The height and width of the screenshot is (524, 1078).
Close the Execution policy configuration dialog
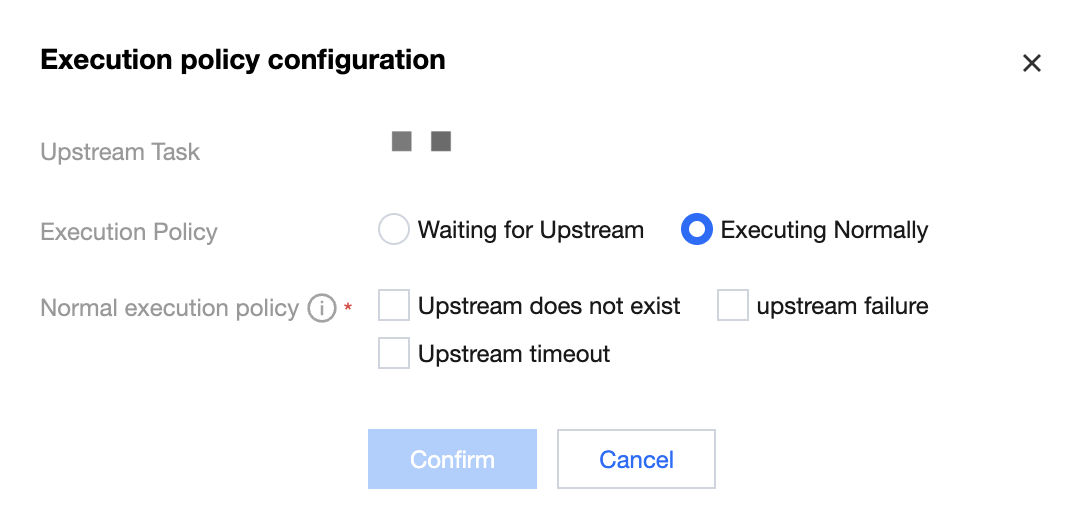coord(1032,64)
